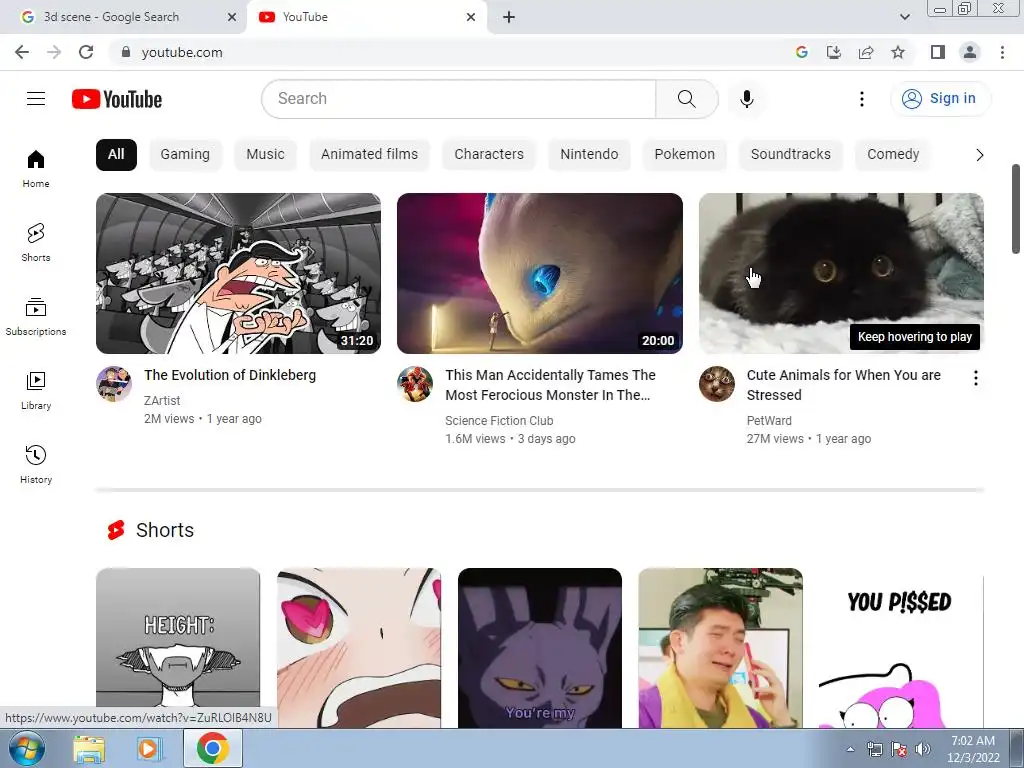Open the HEIGHT short thumbnail
The height and width of the screenshot is (768, 1024).
click(x=178, y=648)
